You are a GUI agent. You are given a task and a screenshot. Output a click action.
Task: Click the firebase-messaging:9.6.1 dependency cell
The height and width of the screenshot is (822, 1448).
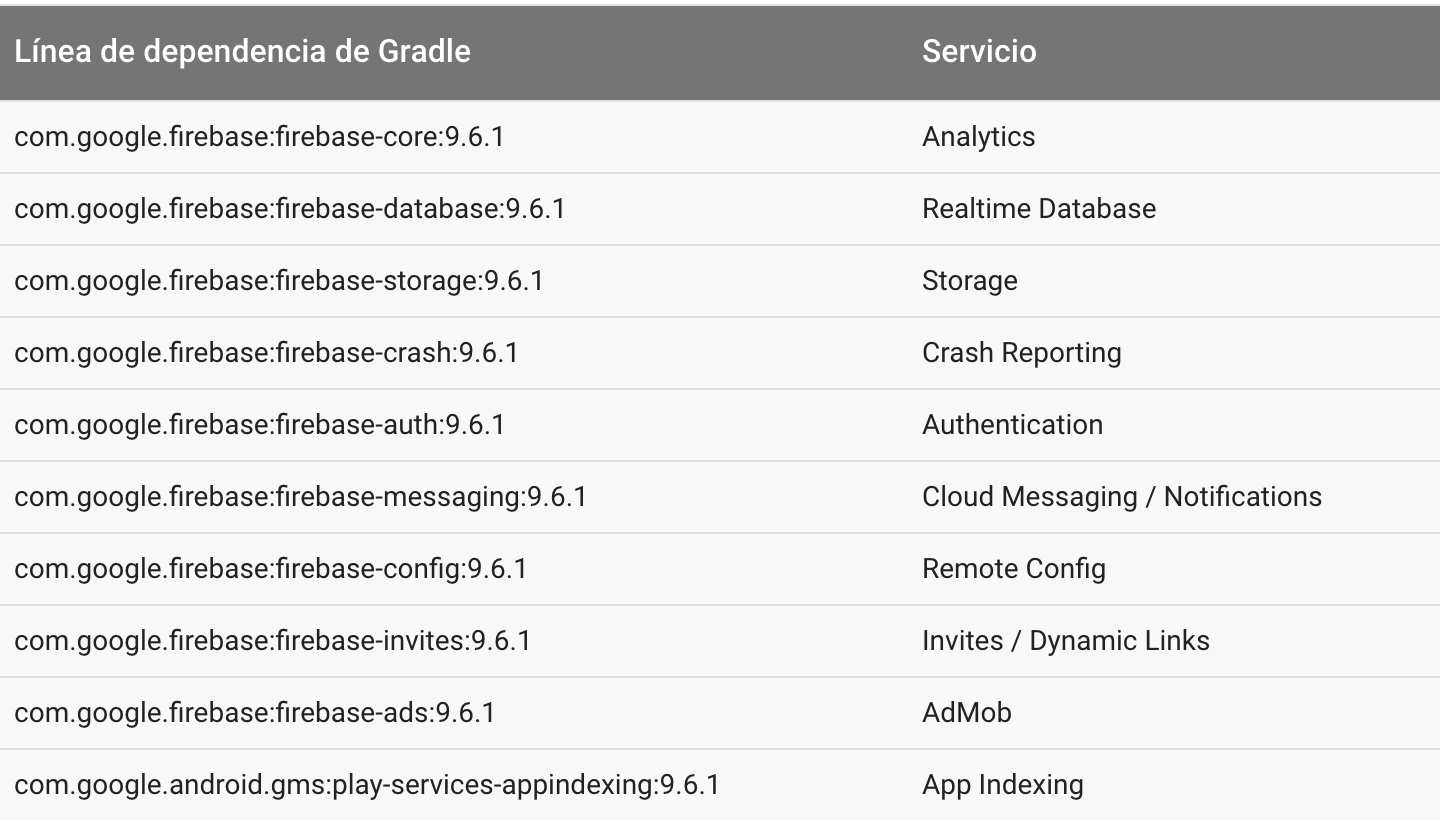[x=300, y=497]
